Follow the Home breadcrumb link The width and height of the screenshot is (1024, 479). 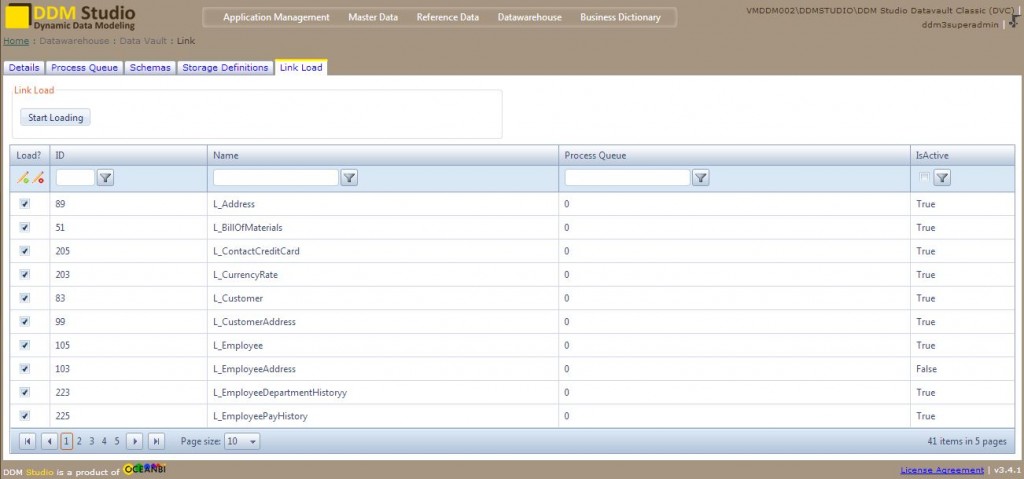16,41
